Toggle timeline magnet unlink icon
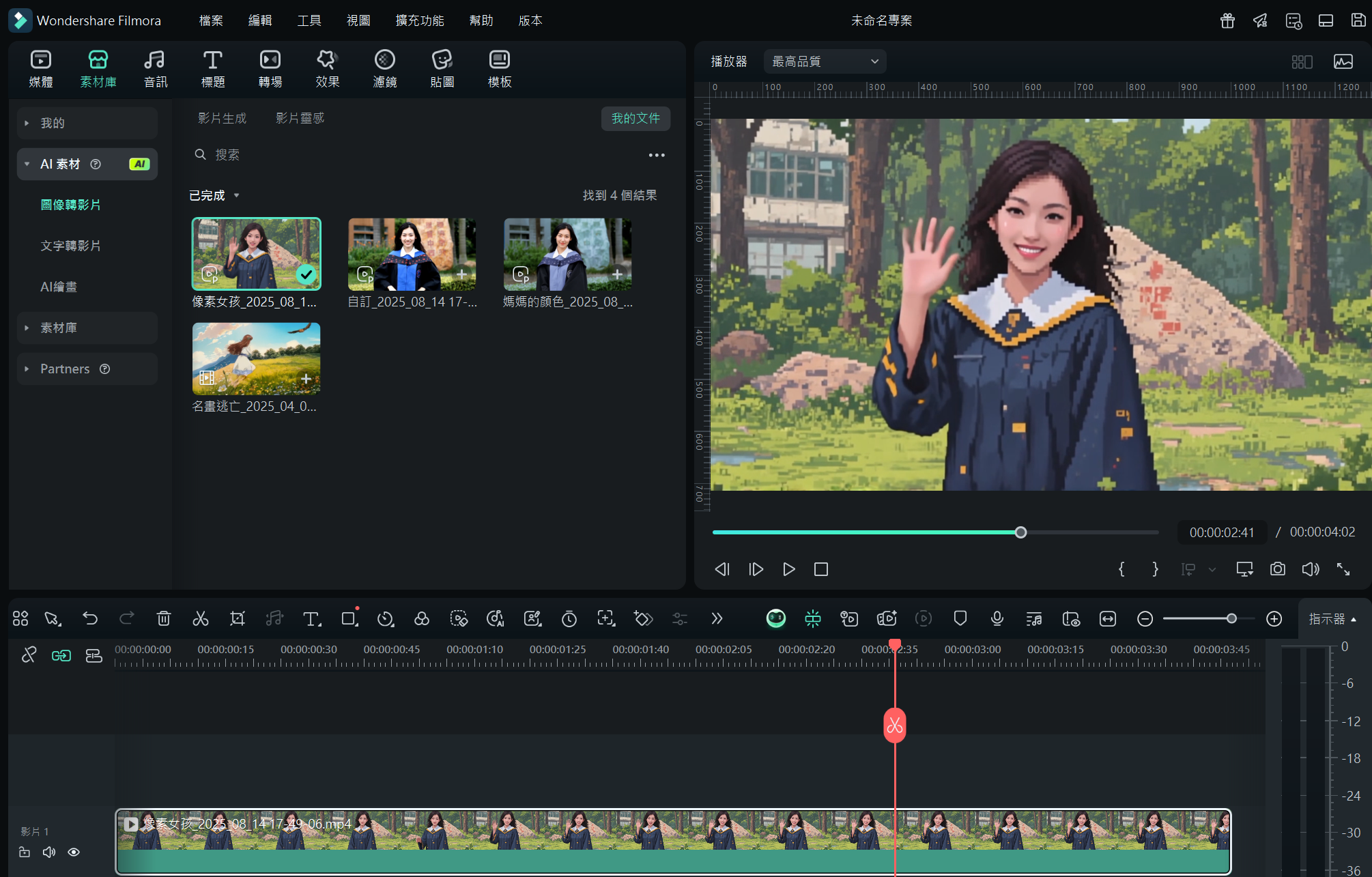The width and height of the screenshot is (1372, 877). click(x=29, y=656)
